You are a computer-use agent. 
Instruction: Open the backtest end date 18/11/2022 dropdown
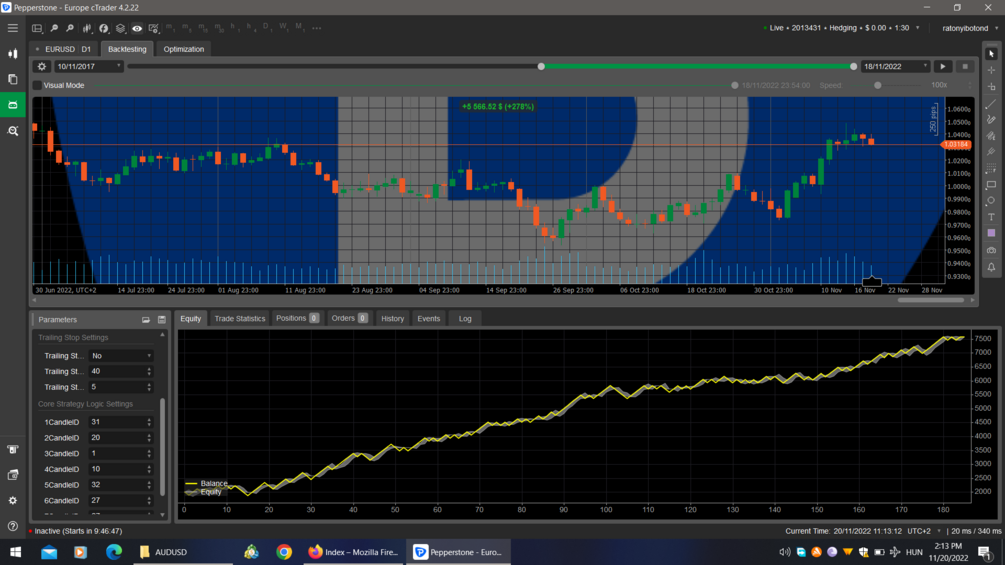click(895, 67)
